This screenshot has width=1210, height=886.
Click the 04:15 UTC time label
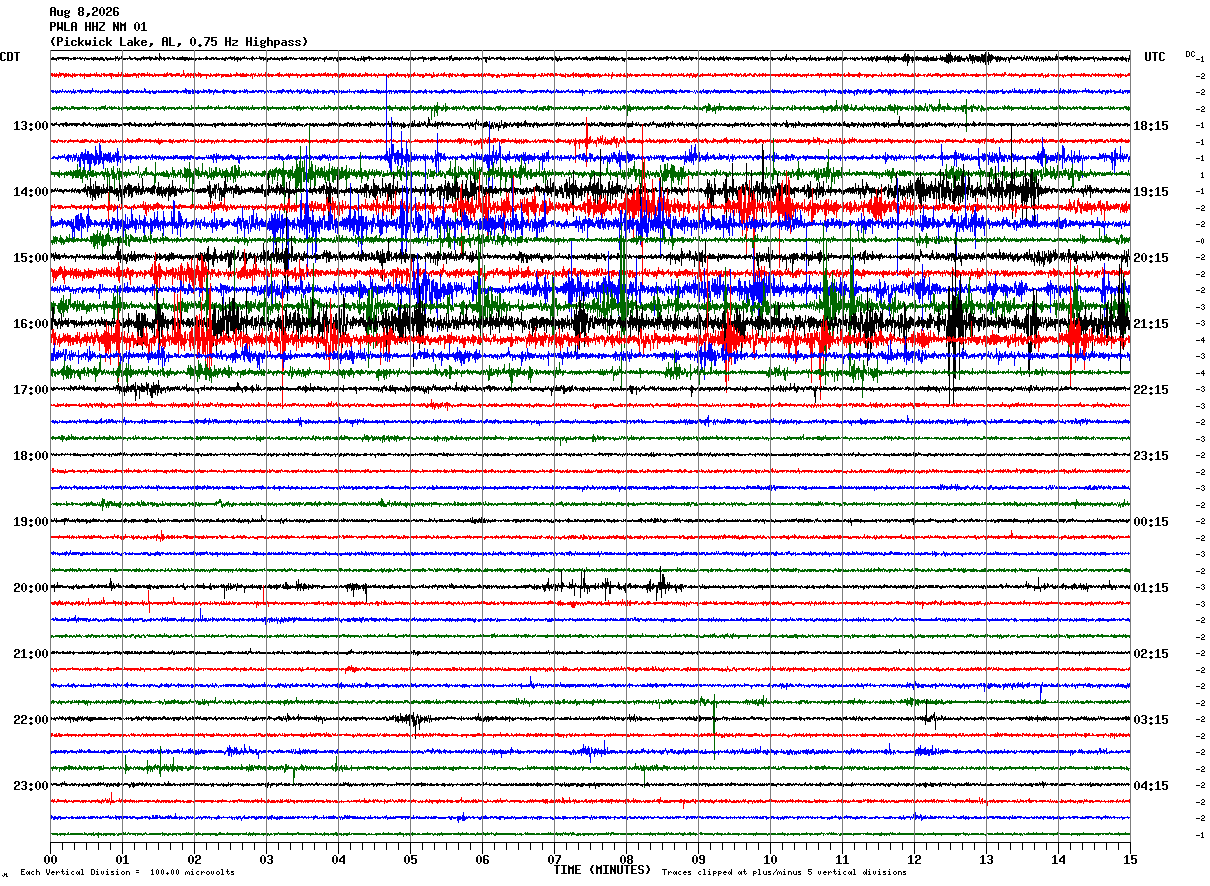pos(1151,786)
